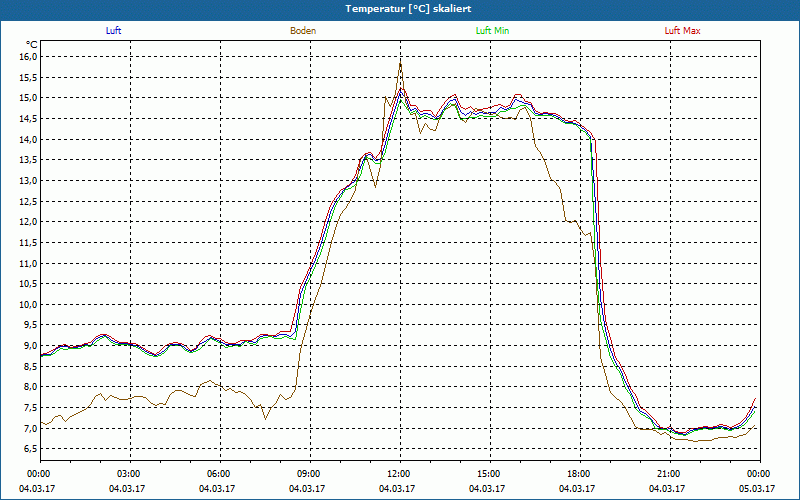Click the '7,0' y-axis value
This screenshot has width=800, height=500.
(x=31, y=429)
